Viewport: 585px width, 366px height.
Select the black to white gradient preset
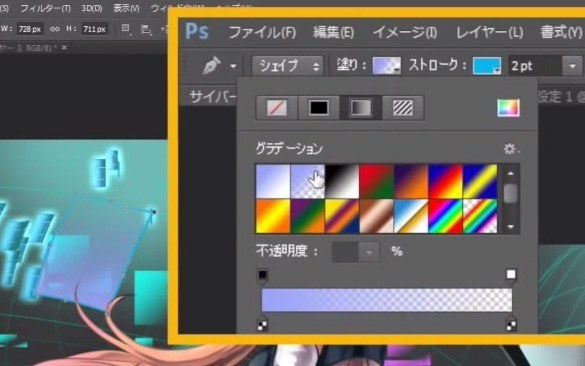pyautogui.click(x=342, y=182)
